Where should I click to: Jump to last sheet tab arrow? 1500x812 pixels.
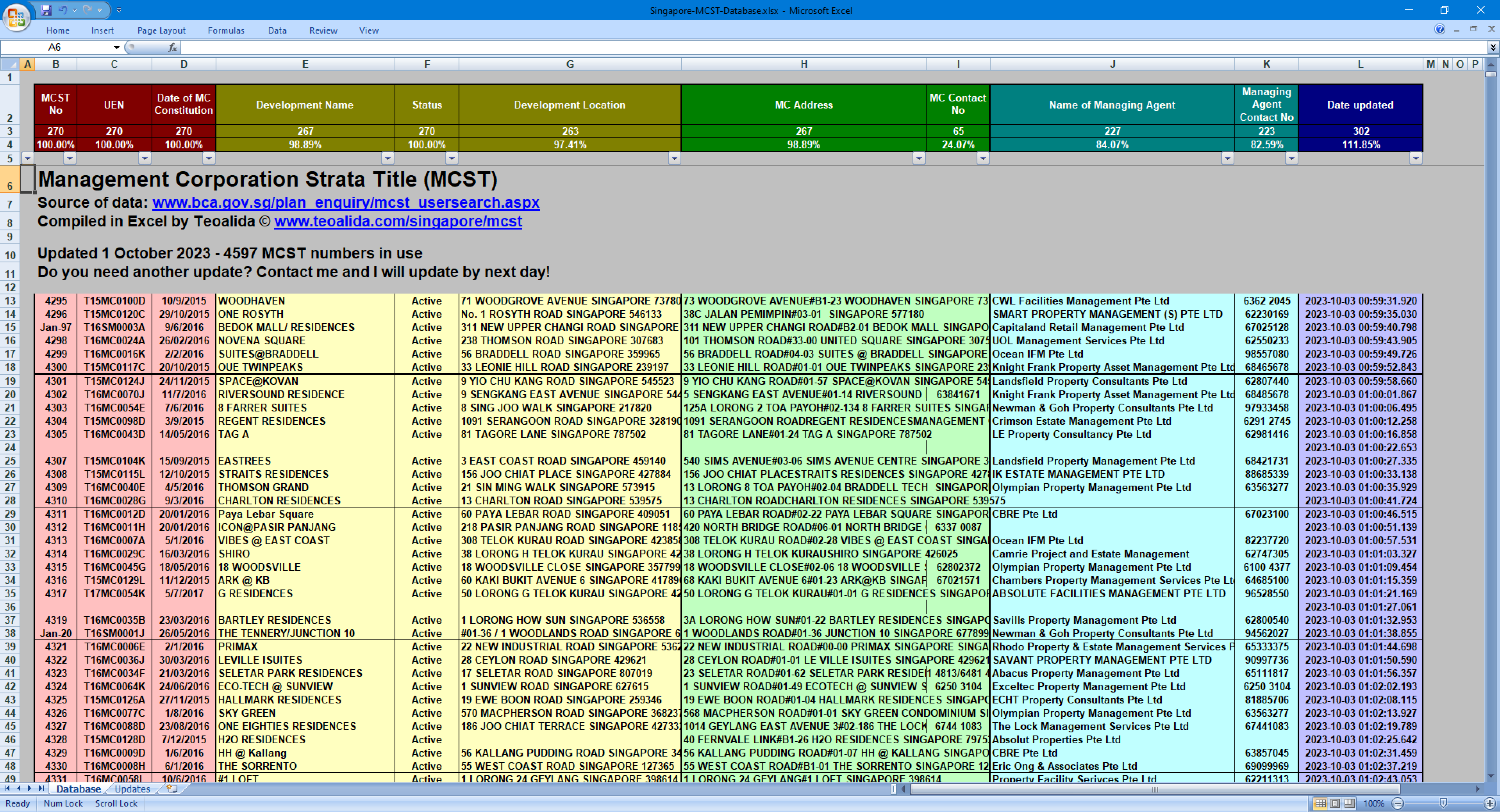(x=41, y=788)
